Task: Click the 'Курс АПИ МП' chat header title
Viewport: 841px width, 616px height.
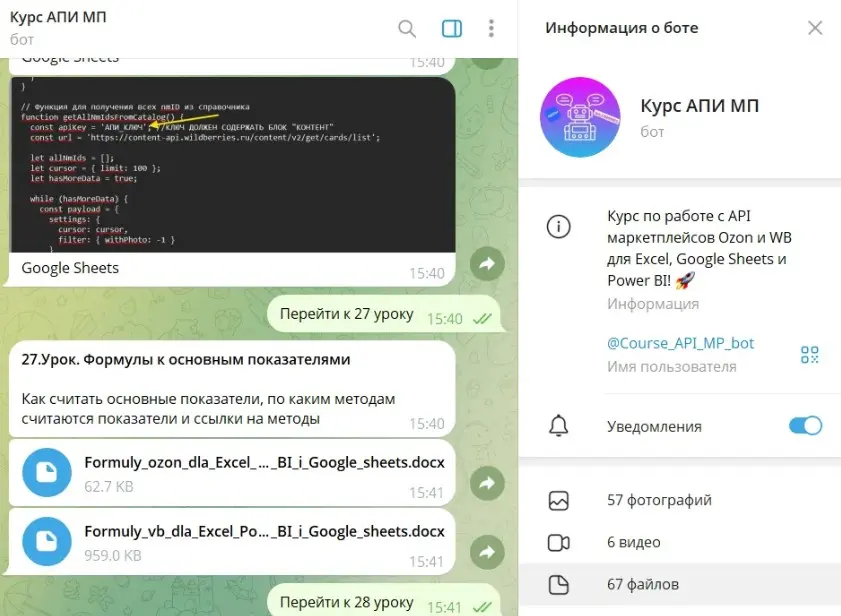Action: [x=58, y=17]
